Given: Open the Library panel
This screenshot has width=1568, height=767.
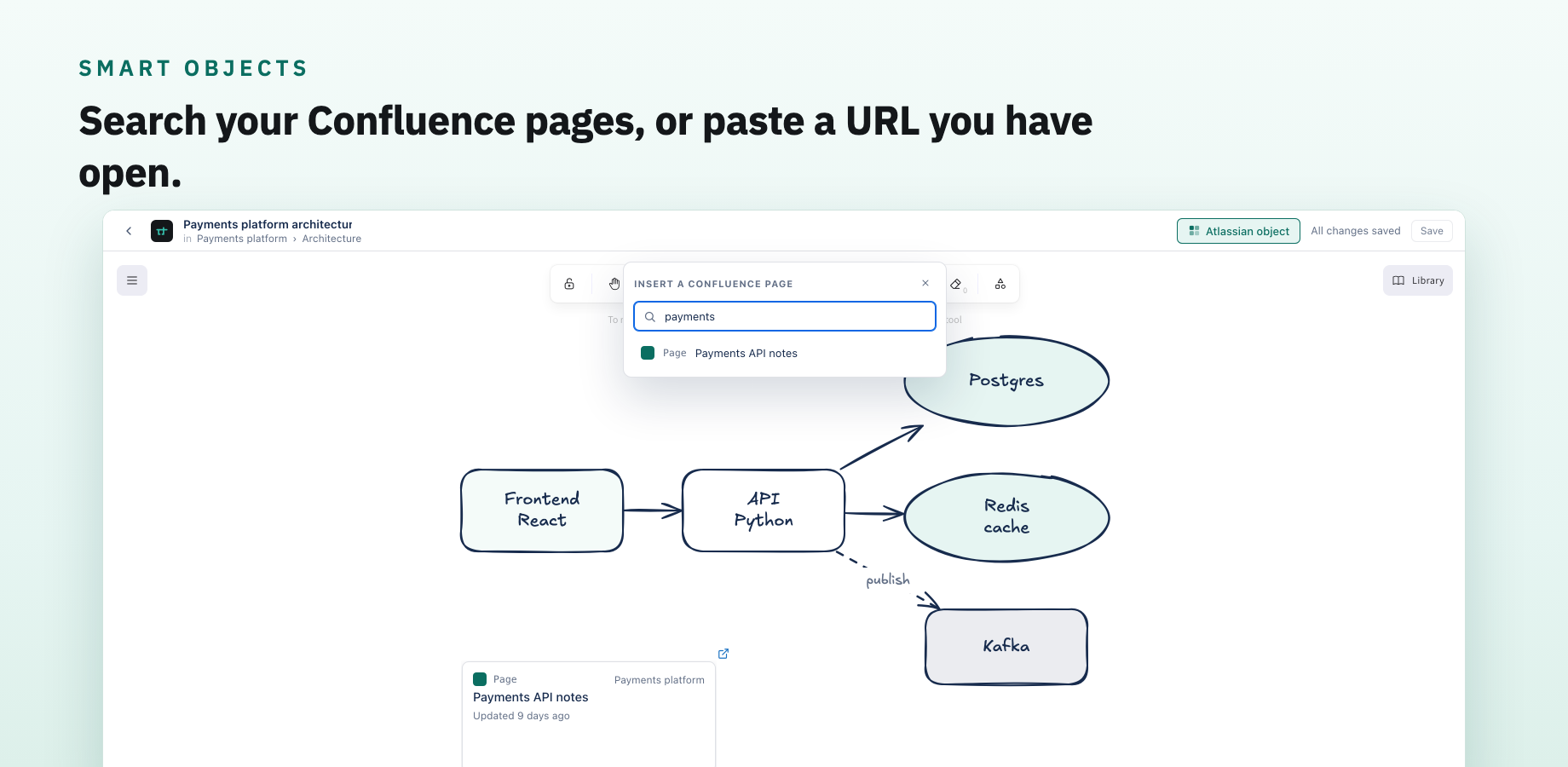Looking at the screenshot, I should tap(1418, 280).
